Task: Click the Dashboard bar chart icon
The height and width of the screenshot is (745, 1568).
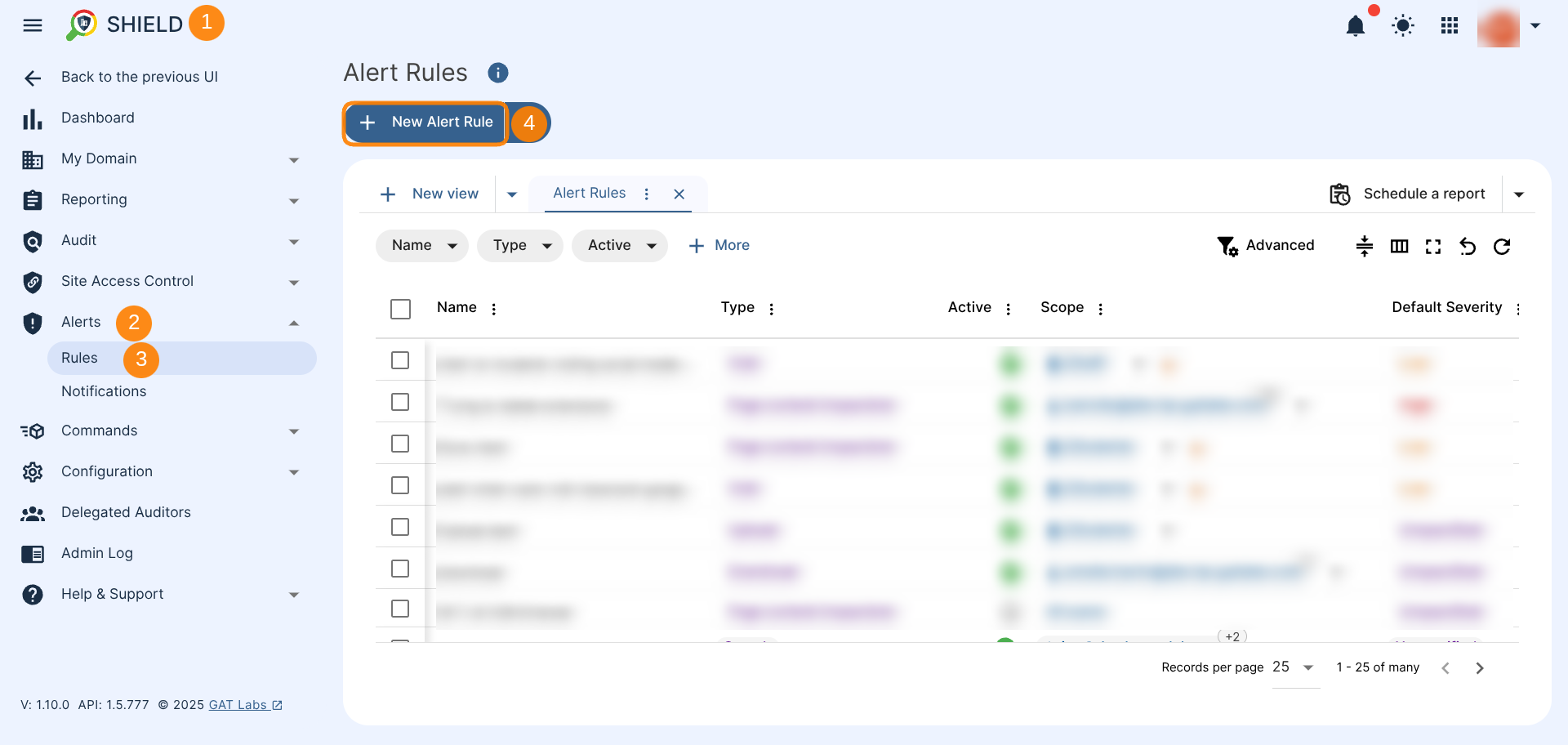Action: coord(33,119)
